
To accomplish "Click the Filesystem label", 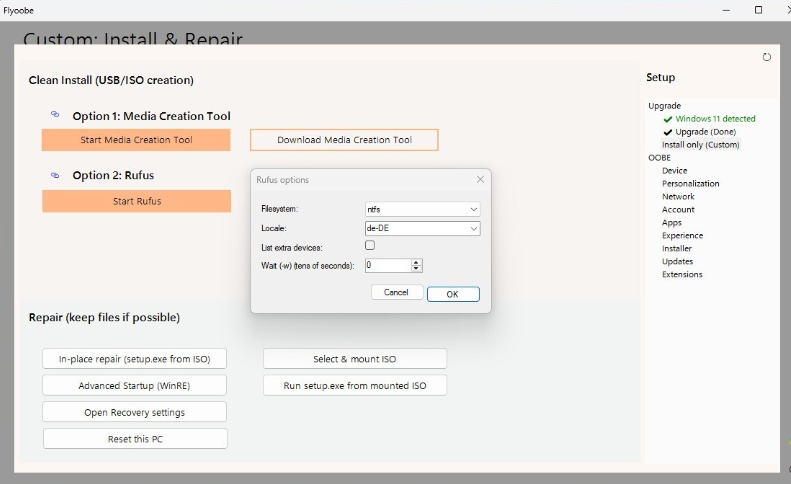I will click(279, 209).
